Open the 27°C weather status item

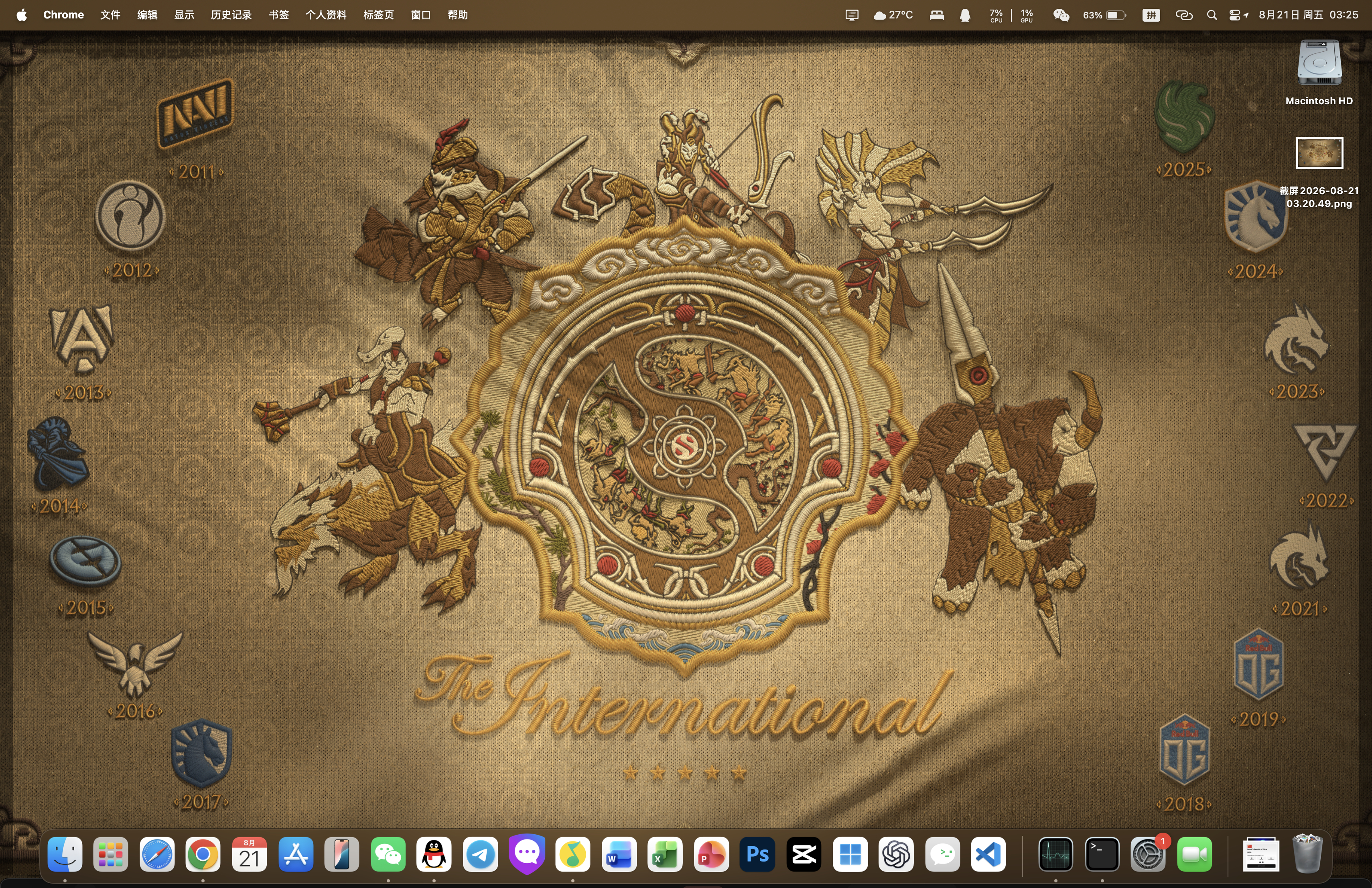893,15
